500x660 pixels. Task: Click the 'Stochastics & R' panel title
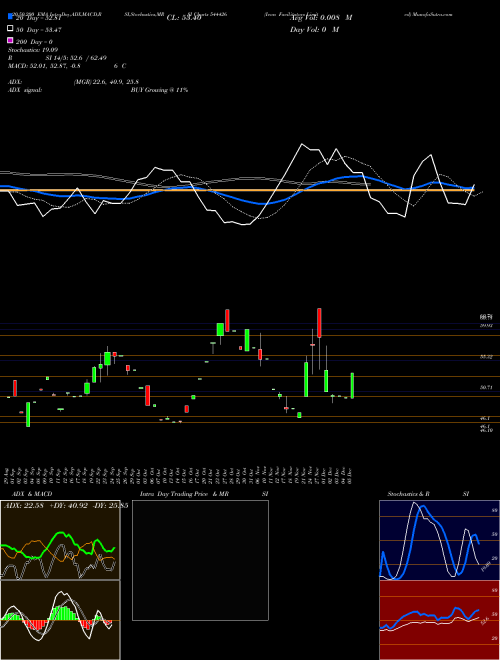click(x=409, y=494)
